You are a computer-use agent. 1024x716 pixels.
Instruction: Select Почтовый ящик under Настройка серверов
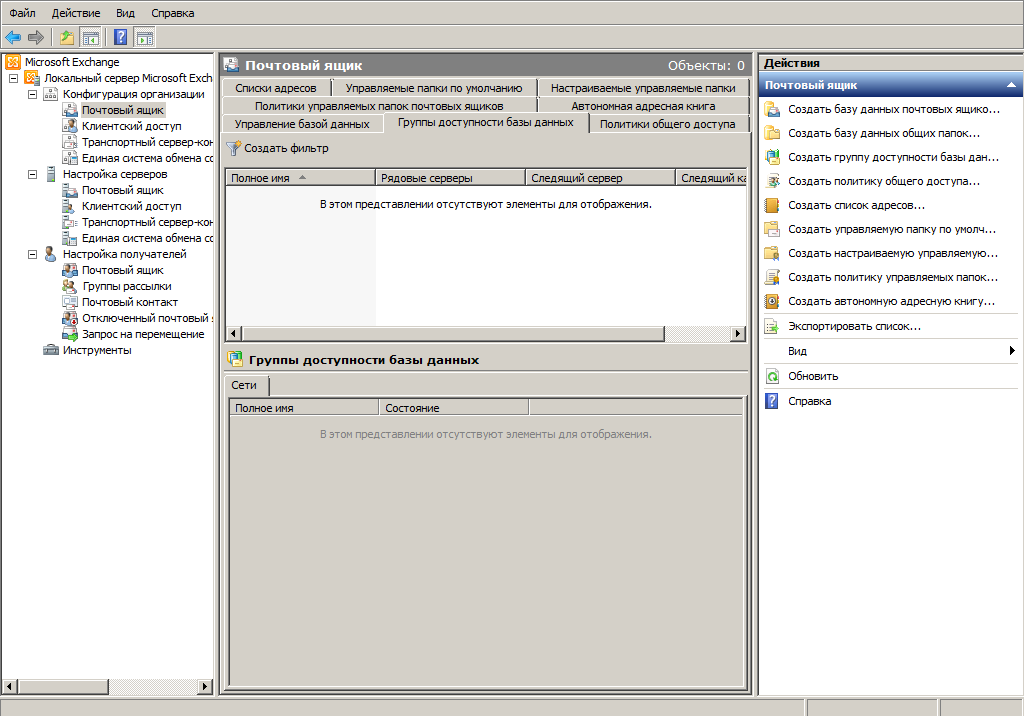(123, 190)
